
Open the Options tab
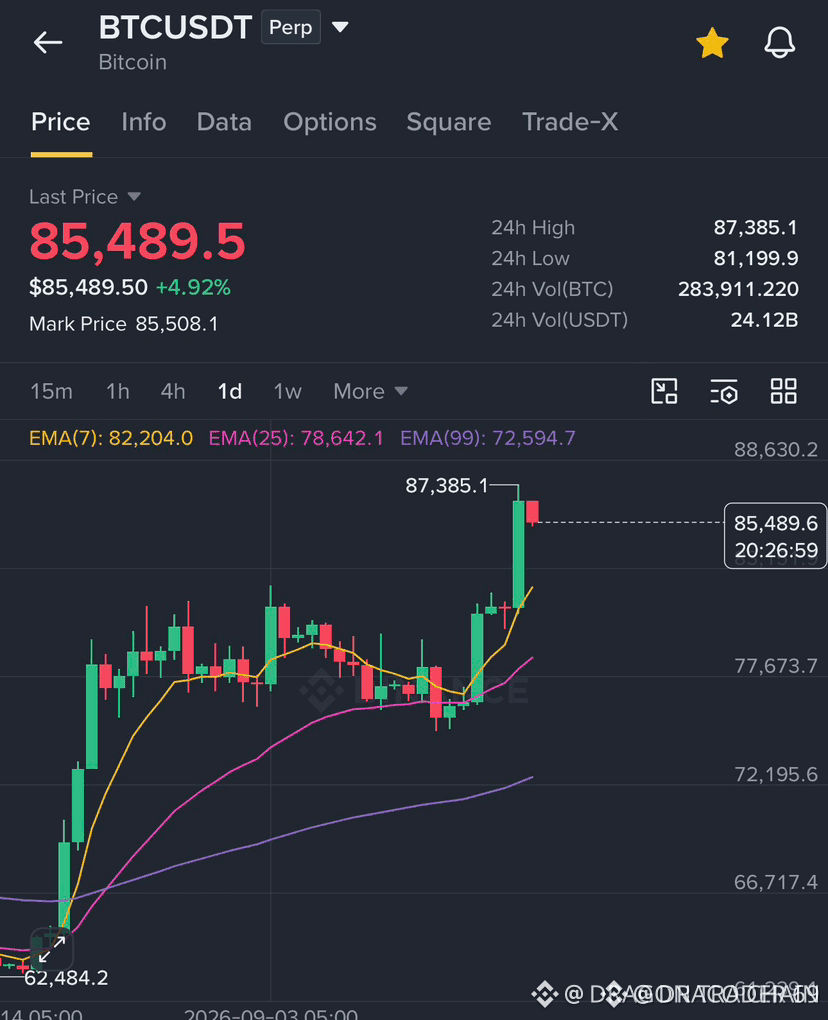coord(330,122)
